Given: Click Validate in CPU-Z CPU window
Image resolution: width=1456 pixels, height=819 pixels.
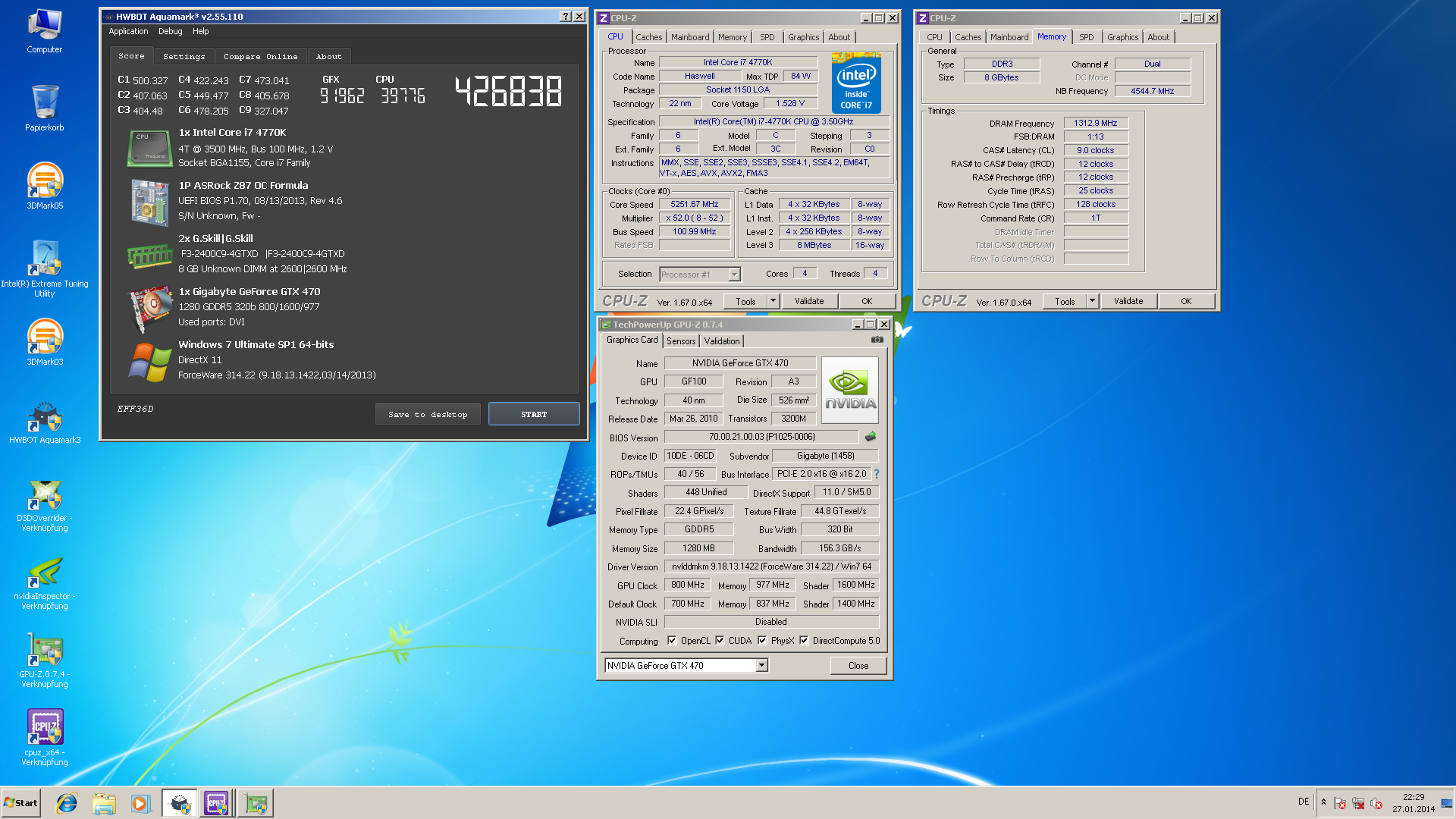Looking at the screenshot, I should pos(809,301).
